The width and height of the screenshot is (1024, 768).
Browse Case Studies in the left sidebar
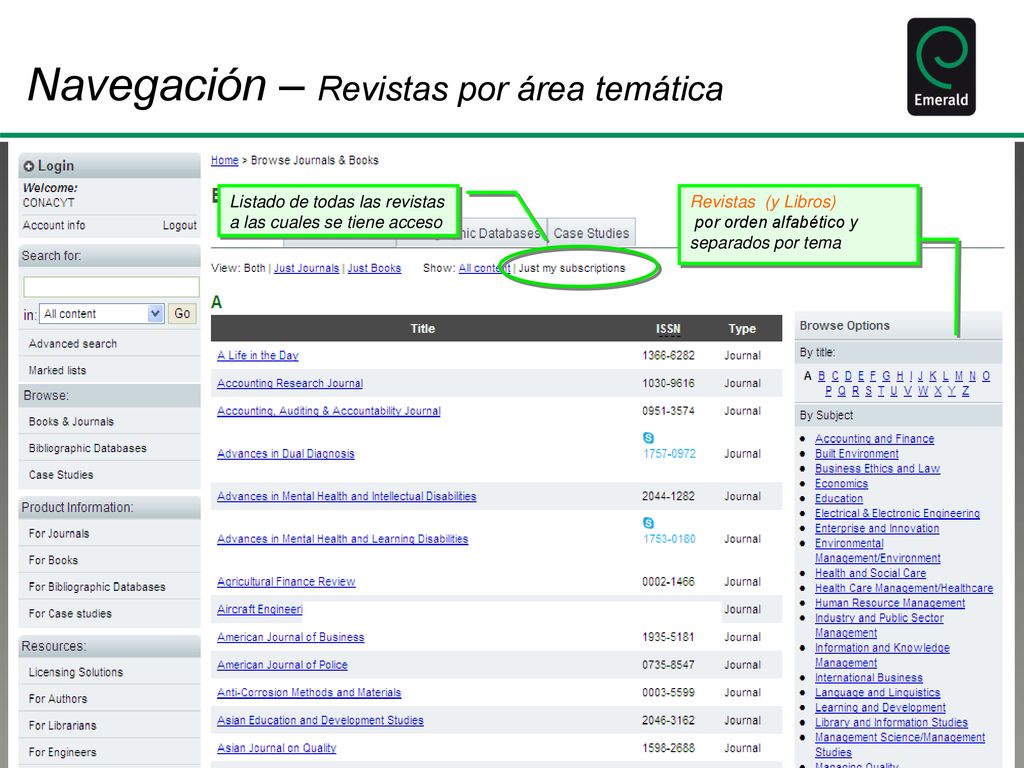61,475
